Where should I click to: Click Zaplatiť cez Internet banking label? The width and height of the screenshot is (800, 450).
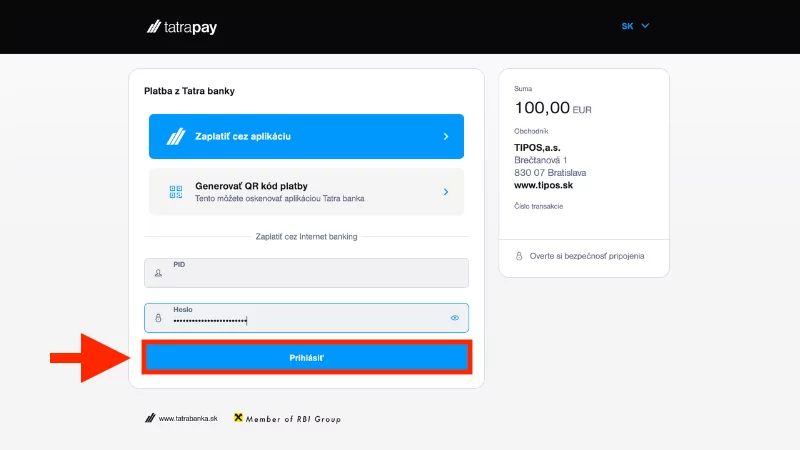coord(306,237)
